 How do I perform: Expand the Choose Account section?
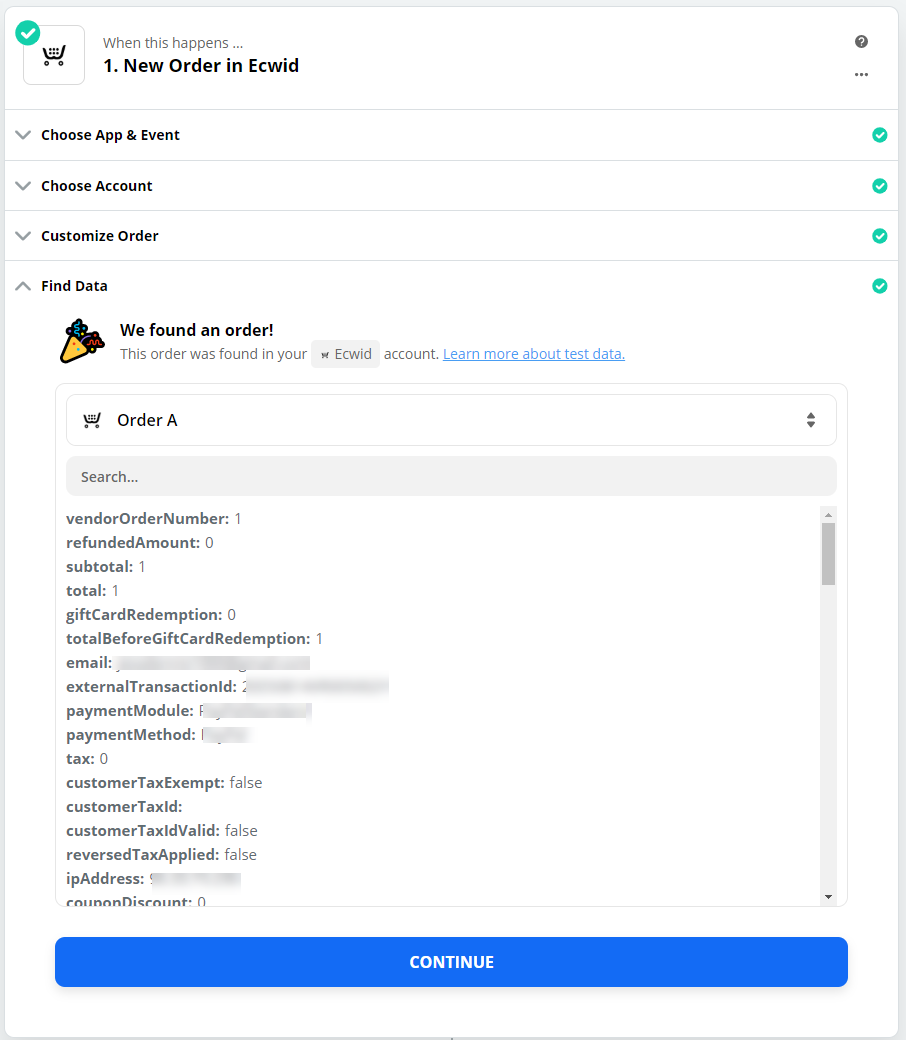[96, 185]
